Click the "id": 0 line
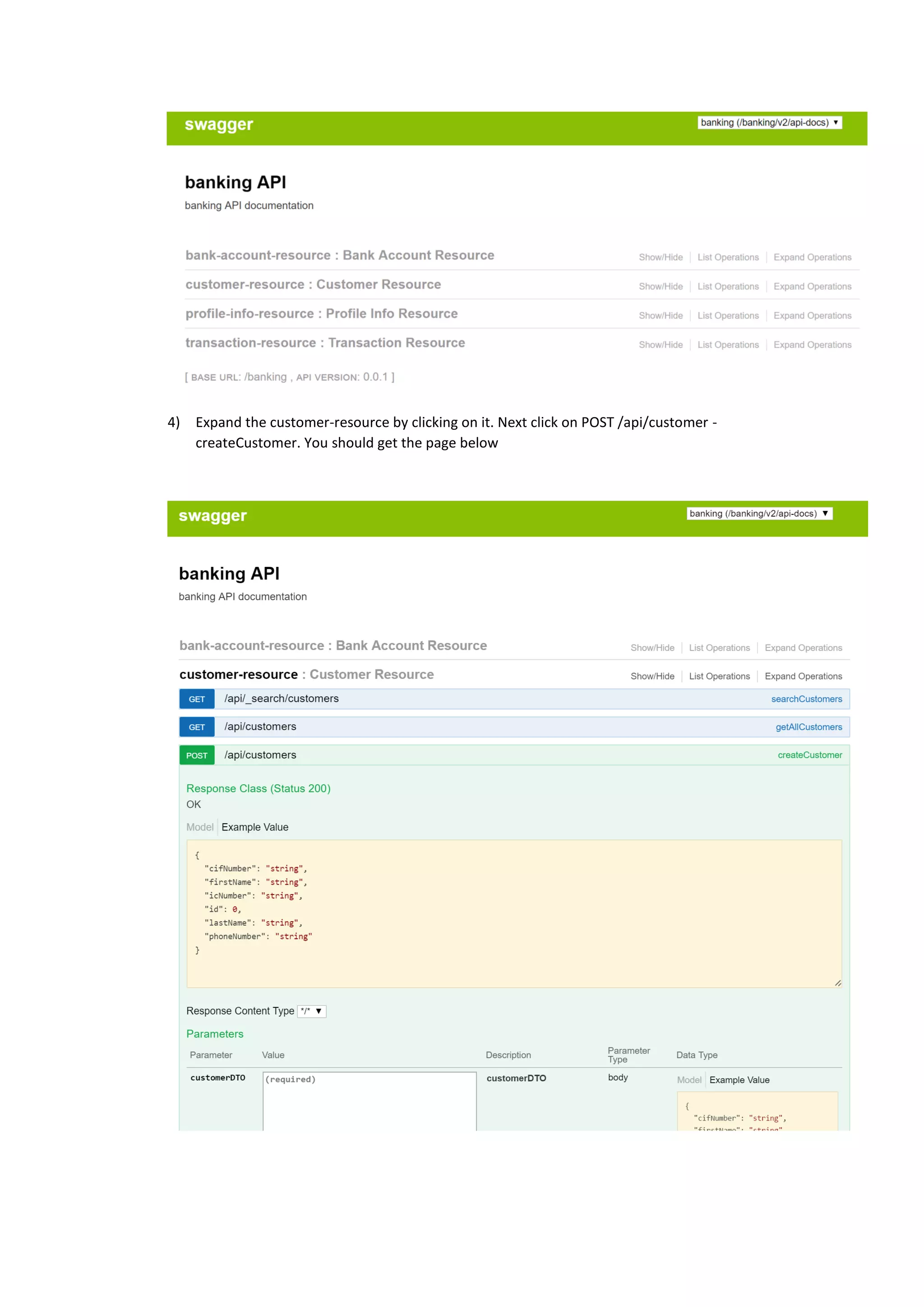 222,909
